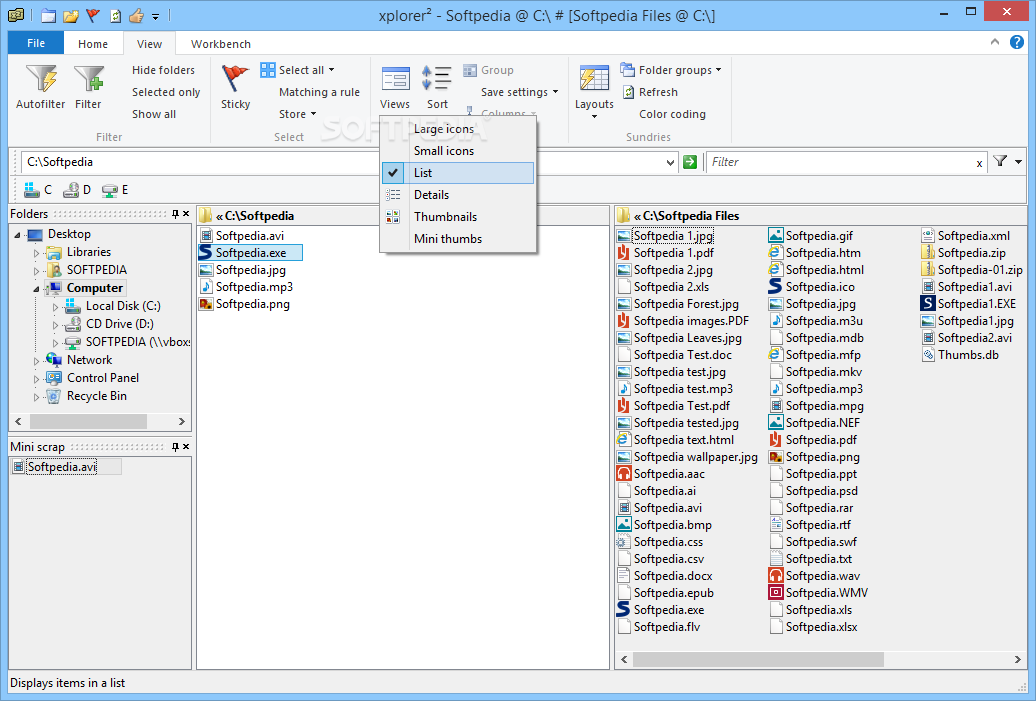1036x701 pixels.
Task: Select Local Disk (C:) in folder tree
Action: pyautogui.click(x=123, y=306)
